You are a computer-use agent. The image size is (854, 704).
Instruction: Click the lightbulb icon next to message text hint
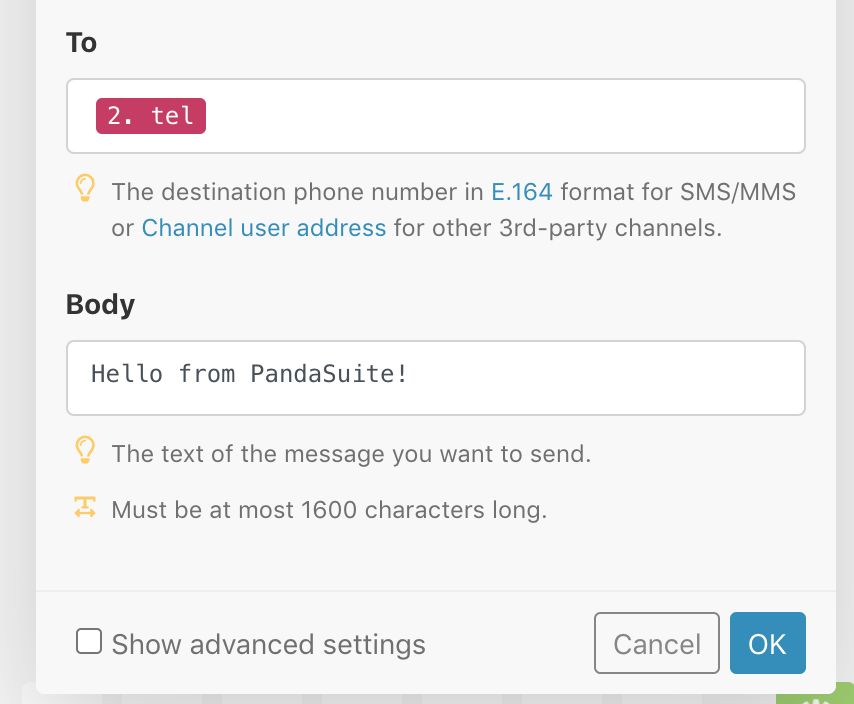point(85,451)
